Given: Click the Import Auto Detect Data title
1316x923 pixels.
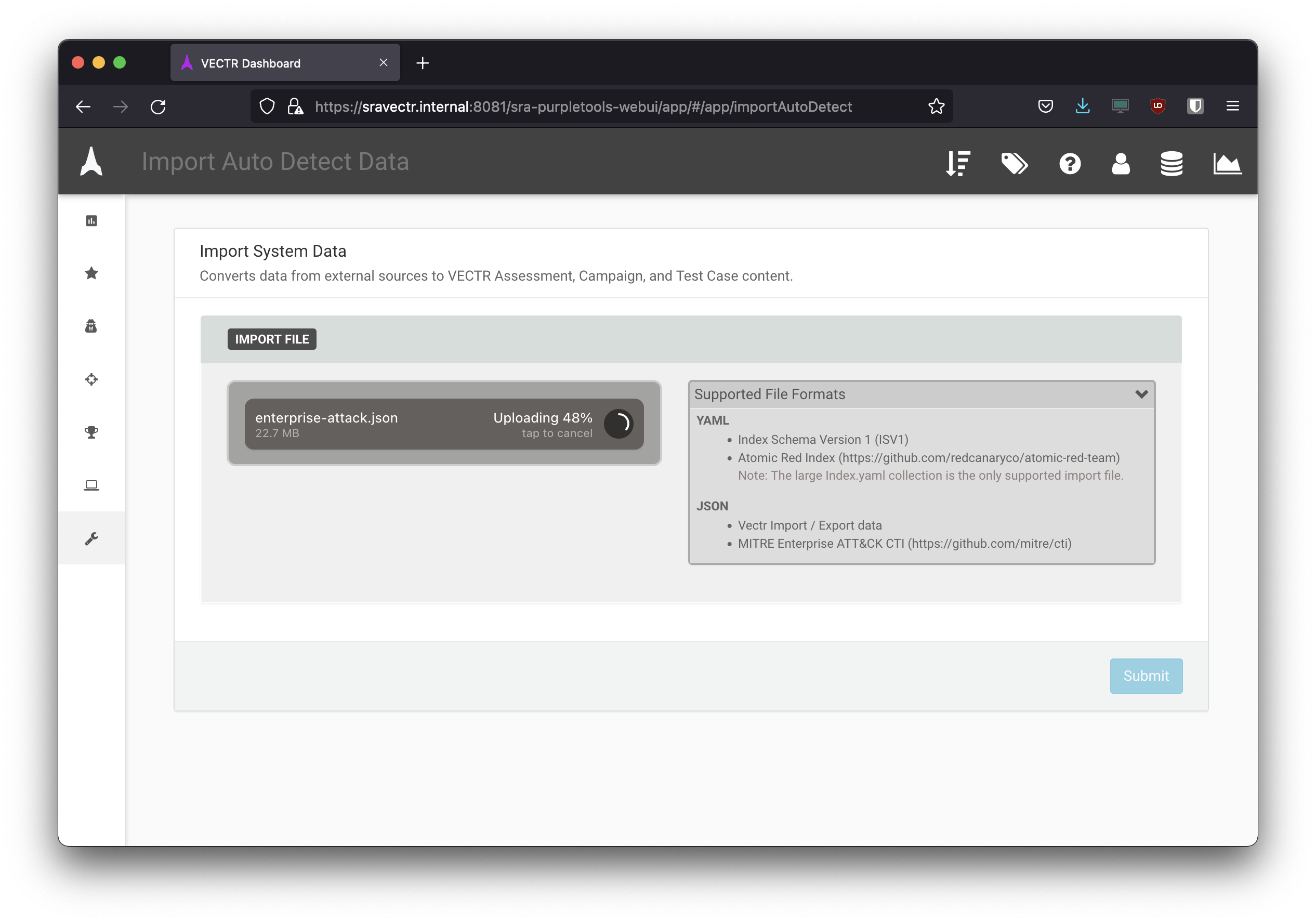Looking at the screenshot, I should click(x=275, y=162).
